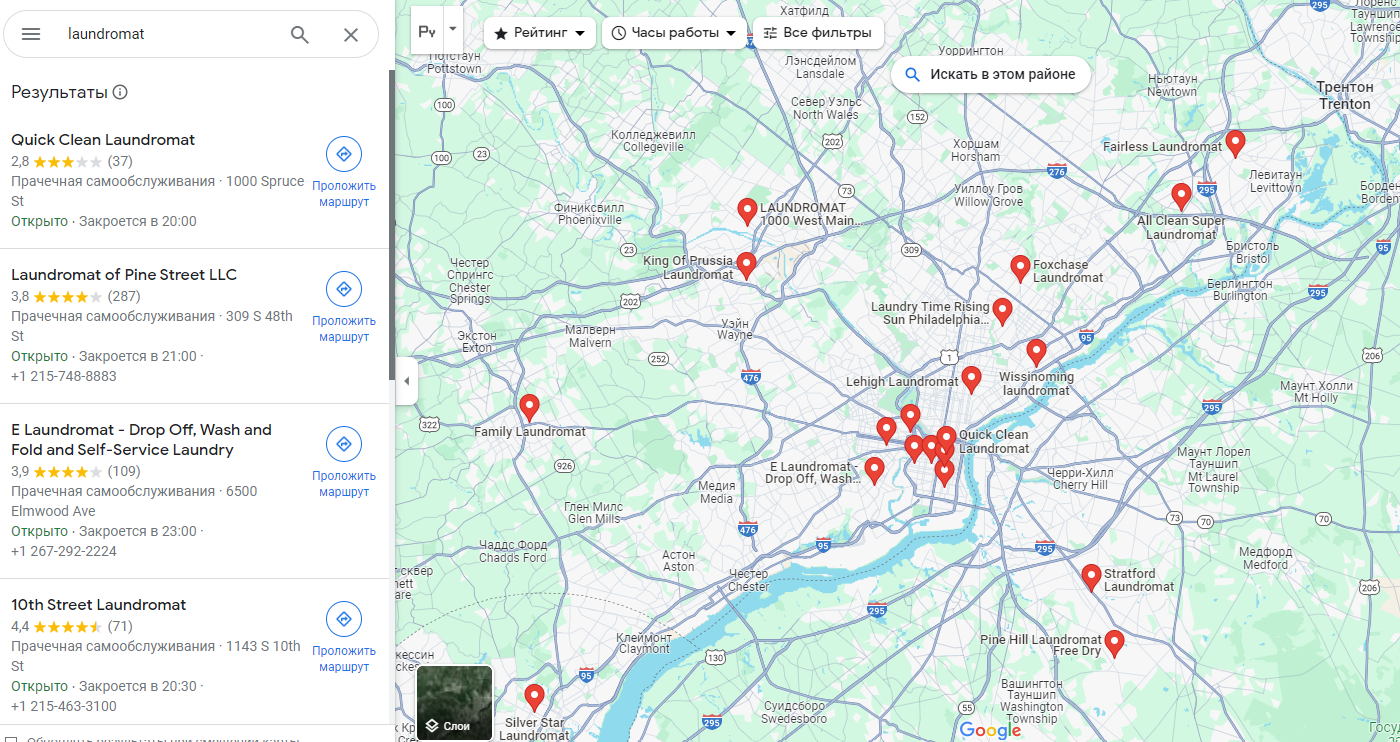Viewport: 1400px width, 742px height.
Task: Select the Lehigh Laundromat pin
Action: (971, 379)
